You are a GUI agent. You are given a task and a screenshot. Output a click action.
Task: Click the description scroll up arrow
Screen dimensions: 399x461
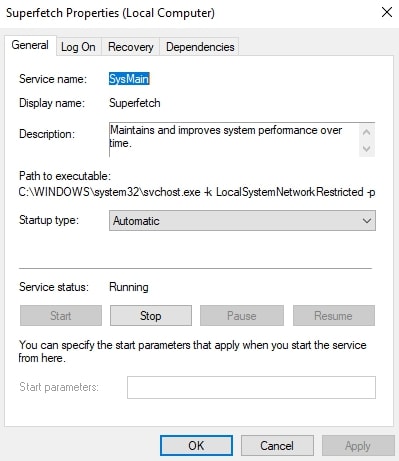[367, 132]
